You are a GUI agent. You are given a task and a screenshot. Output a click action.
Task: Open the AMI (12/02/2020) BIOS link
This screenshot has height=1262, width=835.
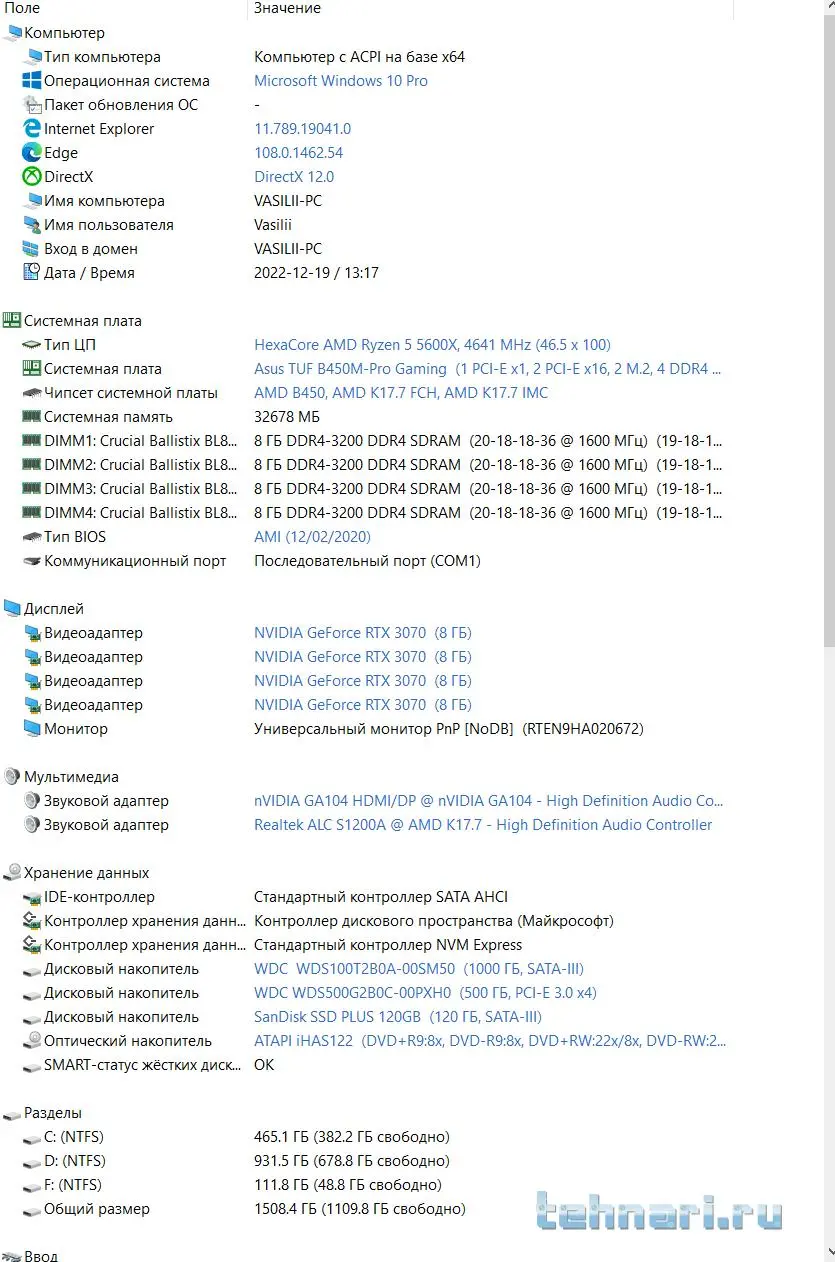point(312,537)
